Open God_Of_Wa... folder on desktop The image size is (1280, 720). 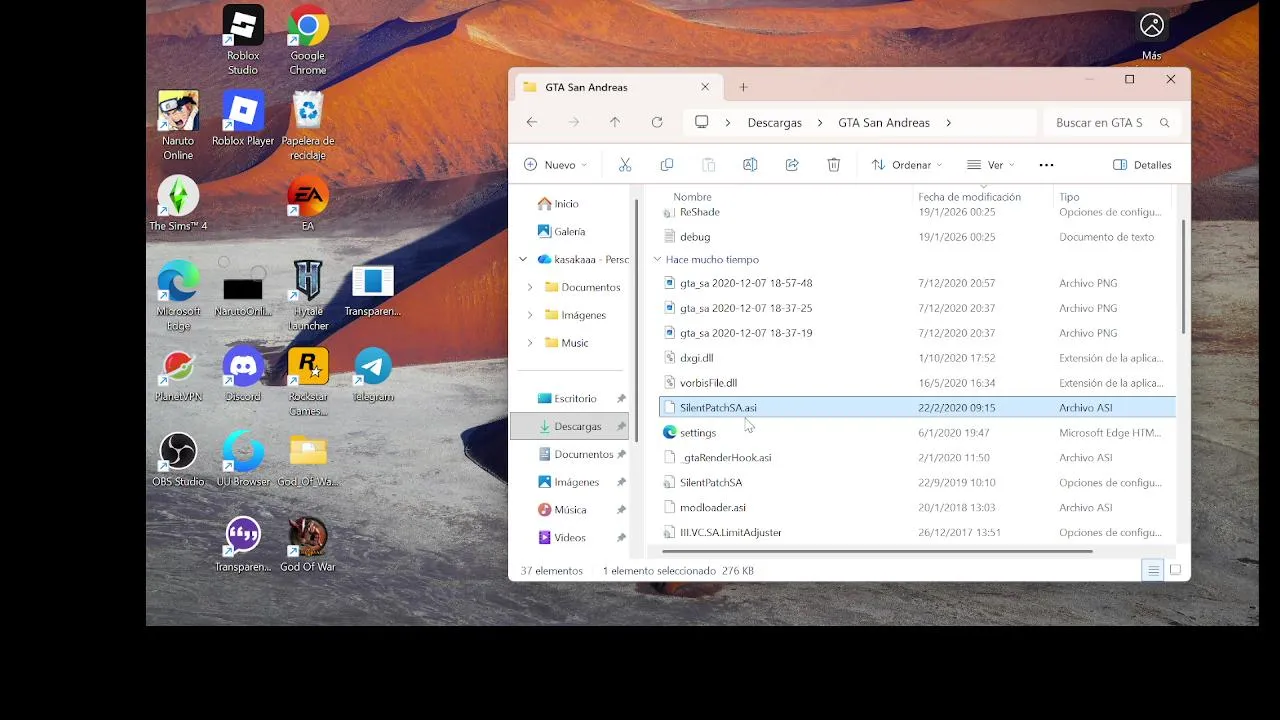(x=307, y=459)
